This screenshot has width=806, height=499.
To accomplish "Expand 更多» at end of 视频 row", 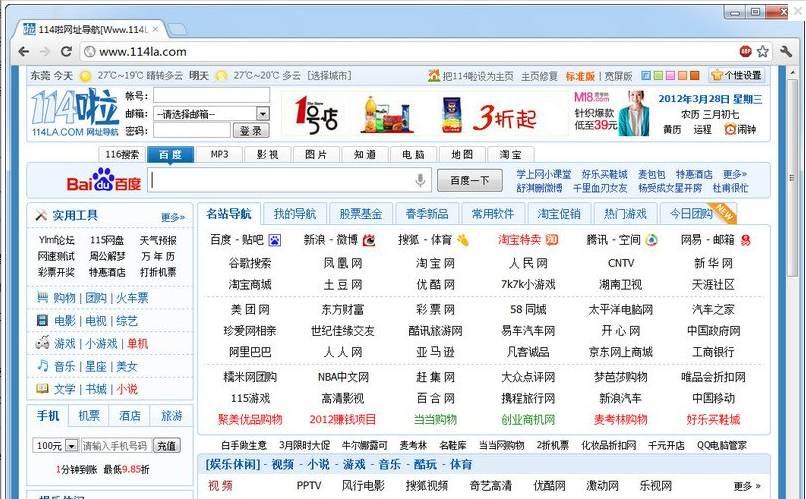I will pyautogui.click(x=747, y=486).
